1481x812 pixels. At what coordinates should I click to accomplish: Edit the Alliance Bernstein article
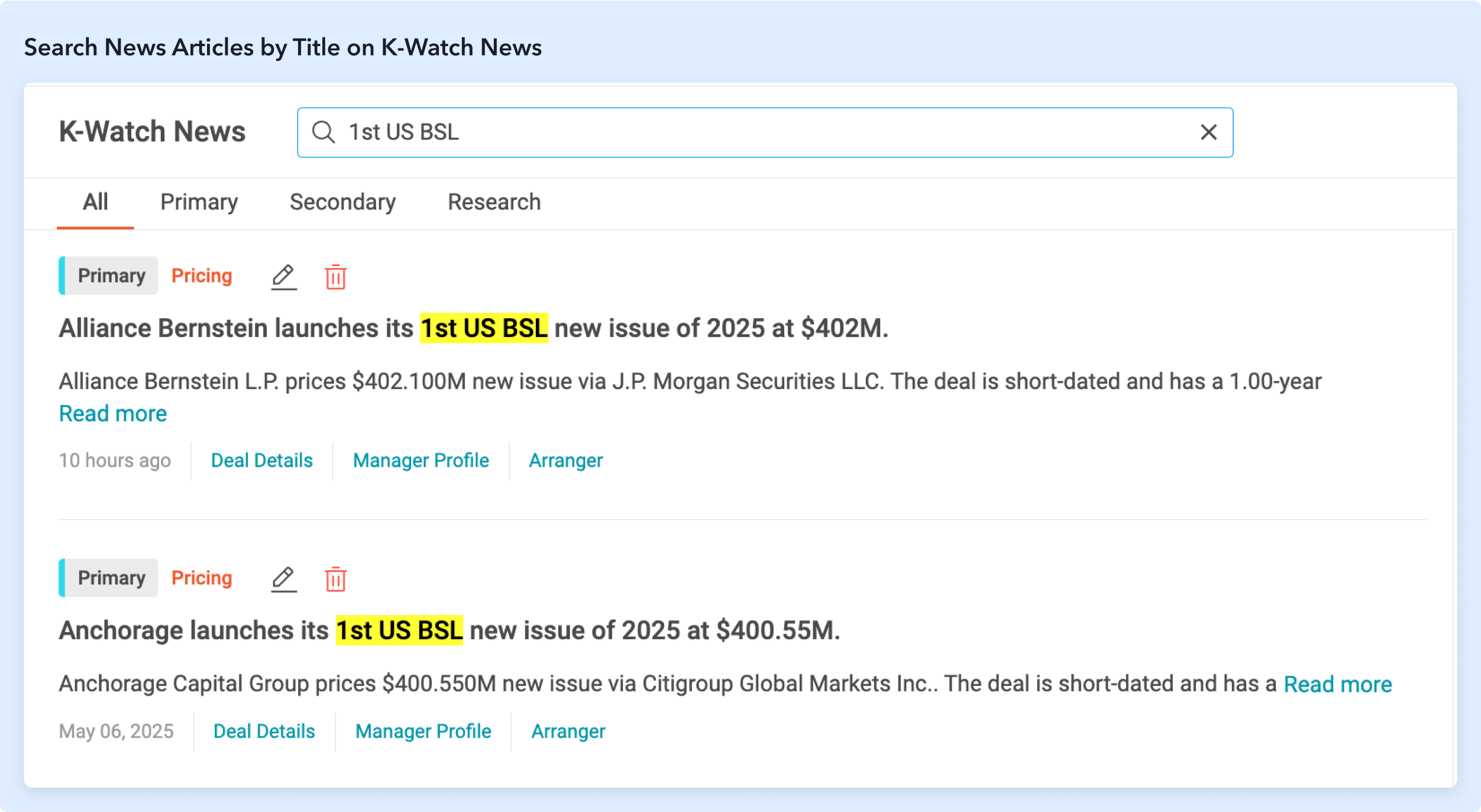284,276
